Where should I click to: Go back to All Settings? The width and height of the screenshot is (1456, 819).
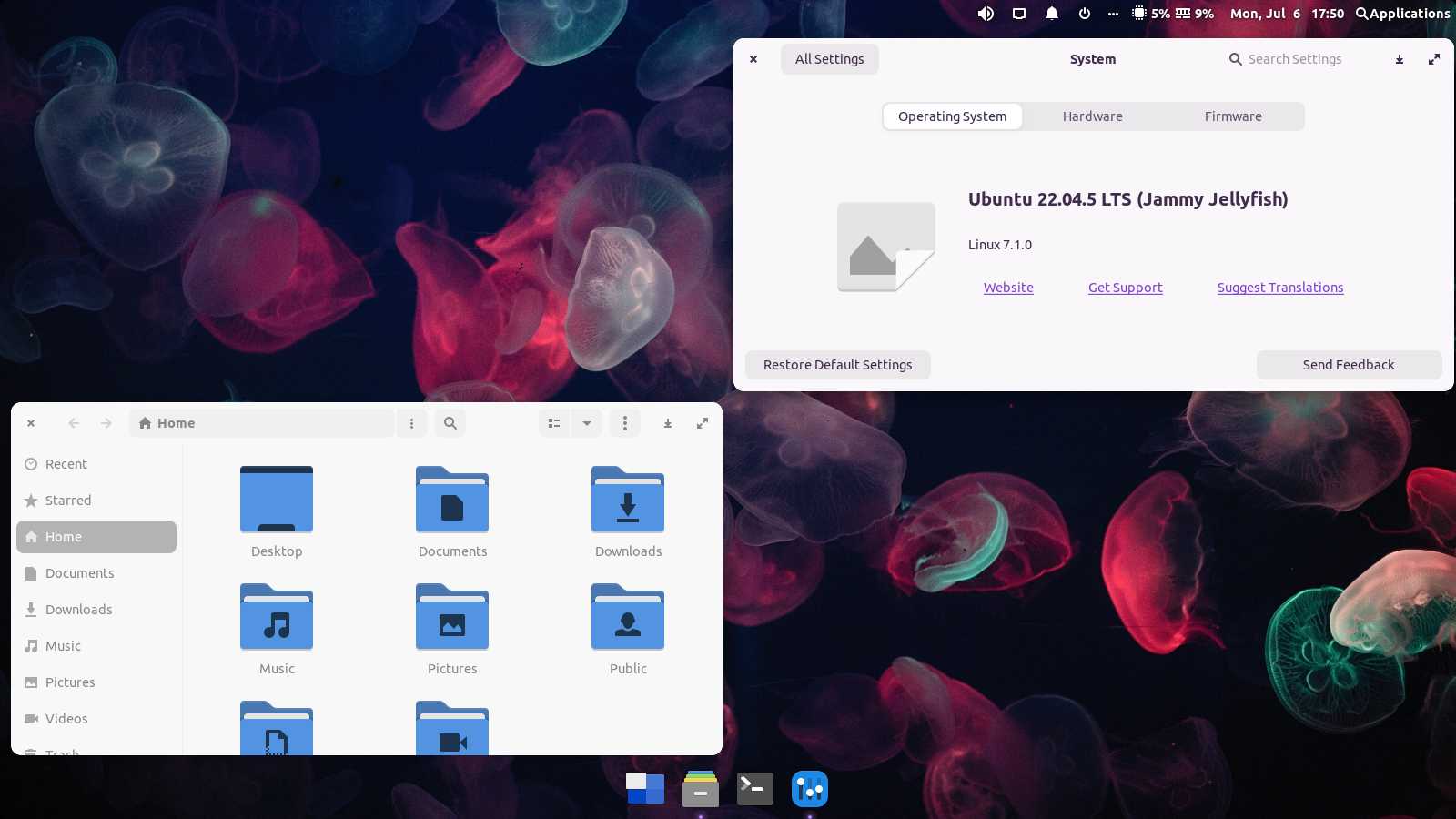829,59
